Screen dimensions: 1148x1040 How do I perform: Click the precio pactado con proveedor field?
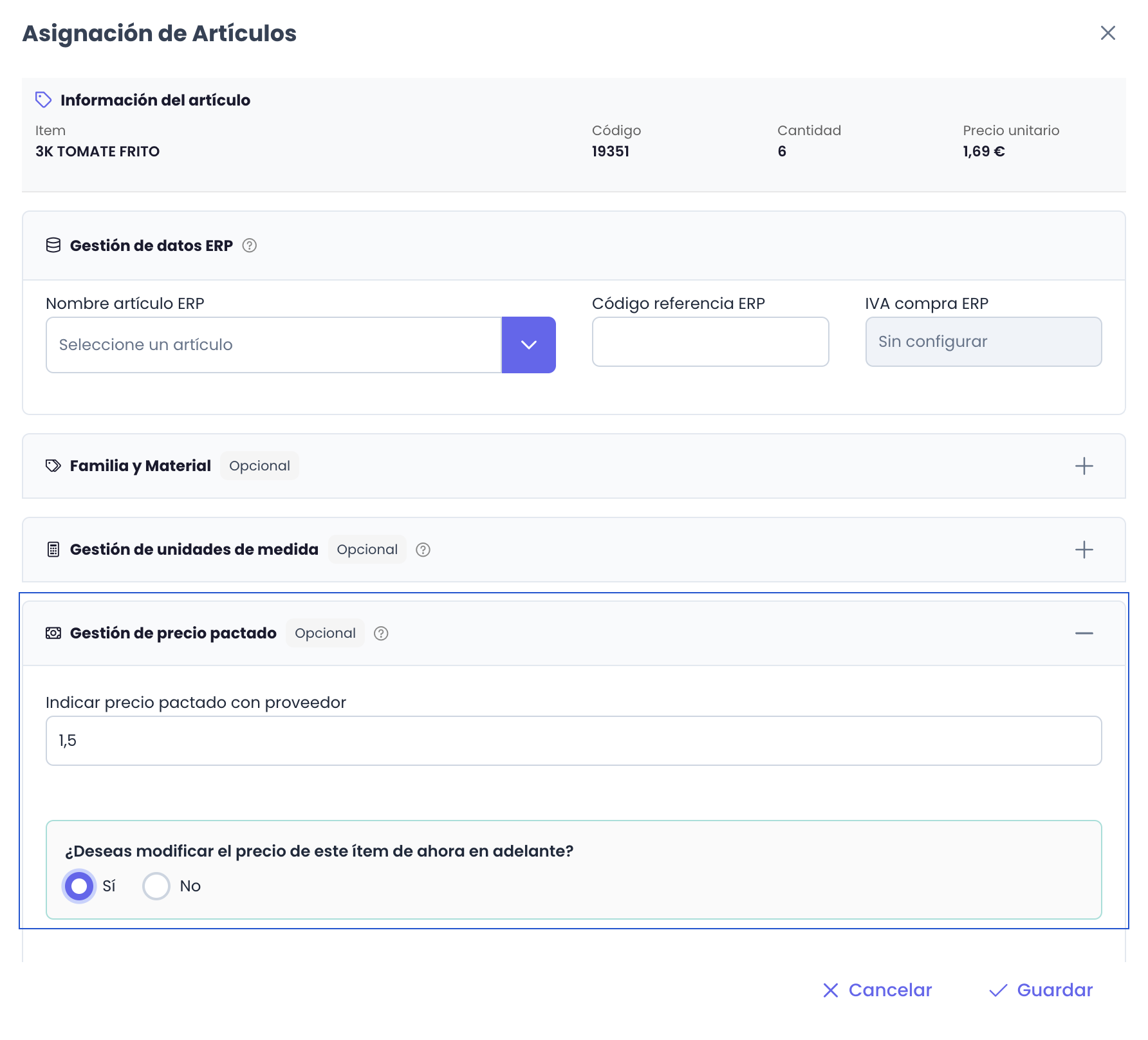(573, 741)
